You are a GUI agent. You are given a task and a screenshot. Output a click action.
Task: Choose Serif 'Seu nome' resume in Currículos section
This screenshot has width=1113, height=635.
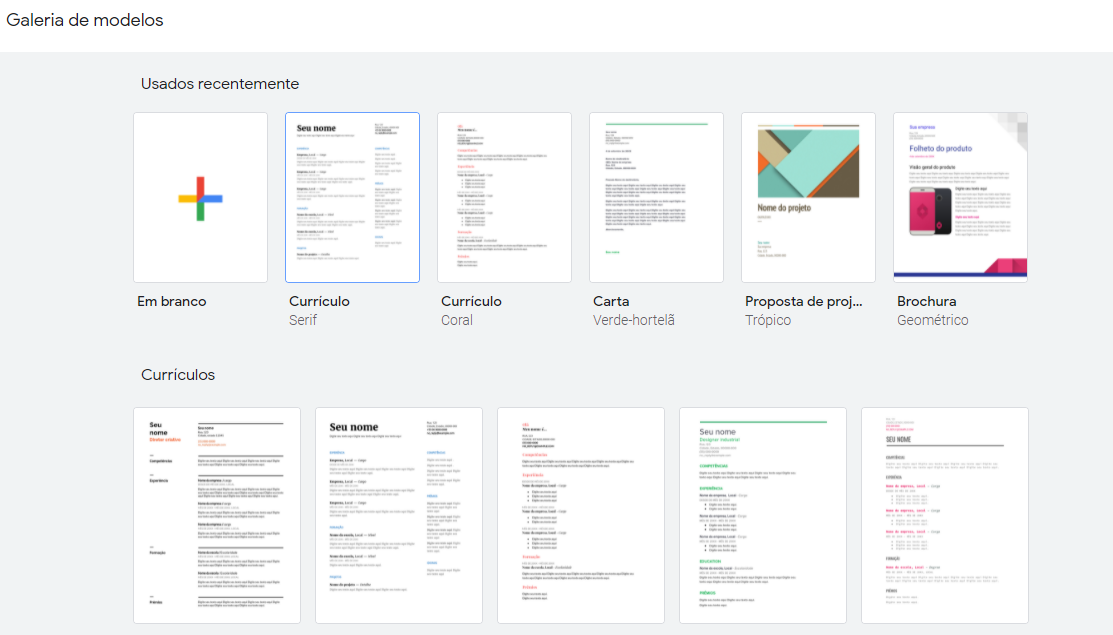point(399,516)
